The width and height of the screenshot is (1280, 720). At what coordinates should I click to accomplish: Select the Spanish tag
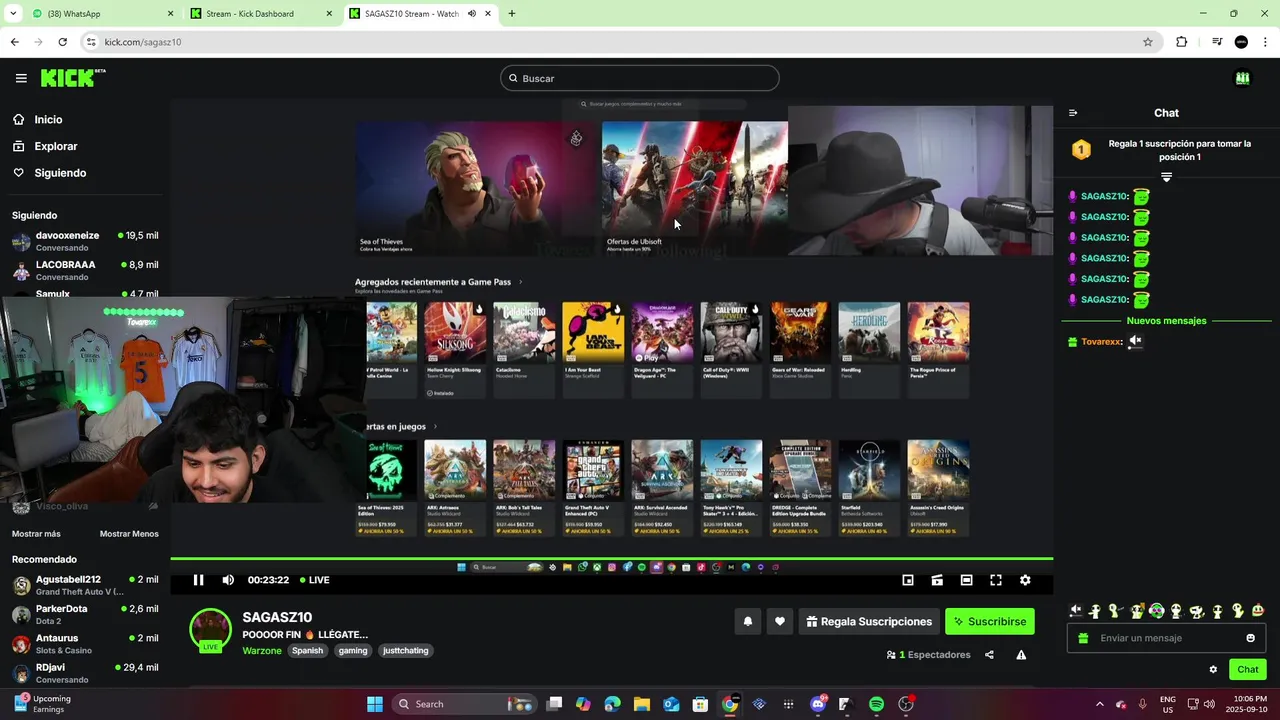click(308, 651)
